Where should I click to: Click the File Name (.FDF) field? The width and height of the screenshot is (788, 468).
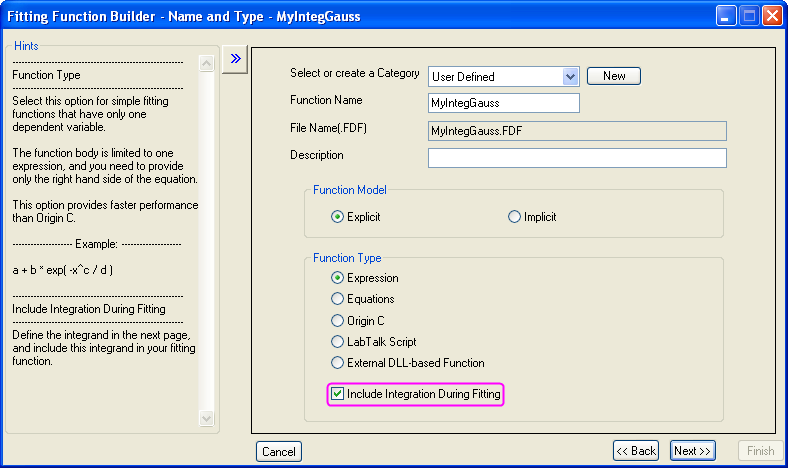(576, 131)
